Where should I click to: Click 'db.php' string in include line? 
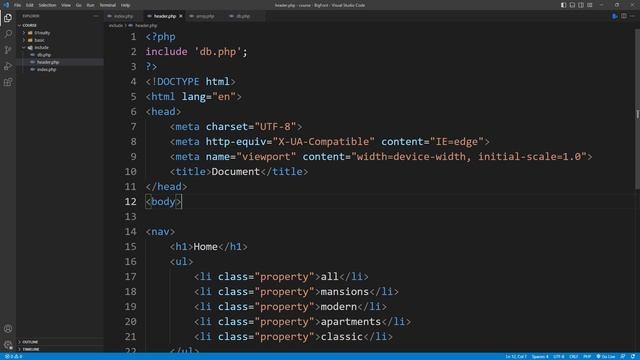click(x=218, y=52)
